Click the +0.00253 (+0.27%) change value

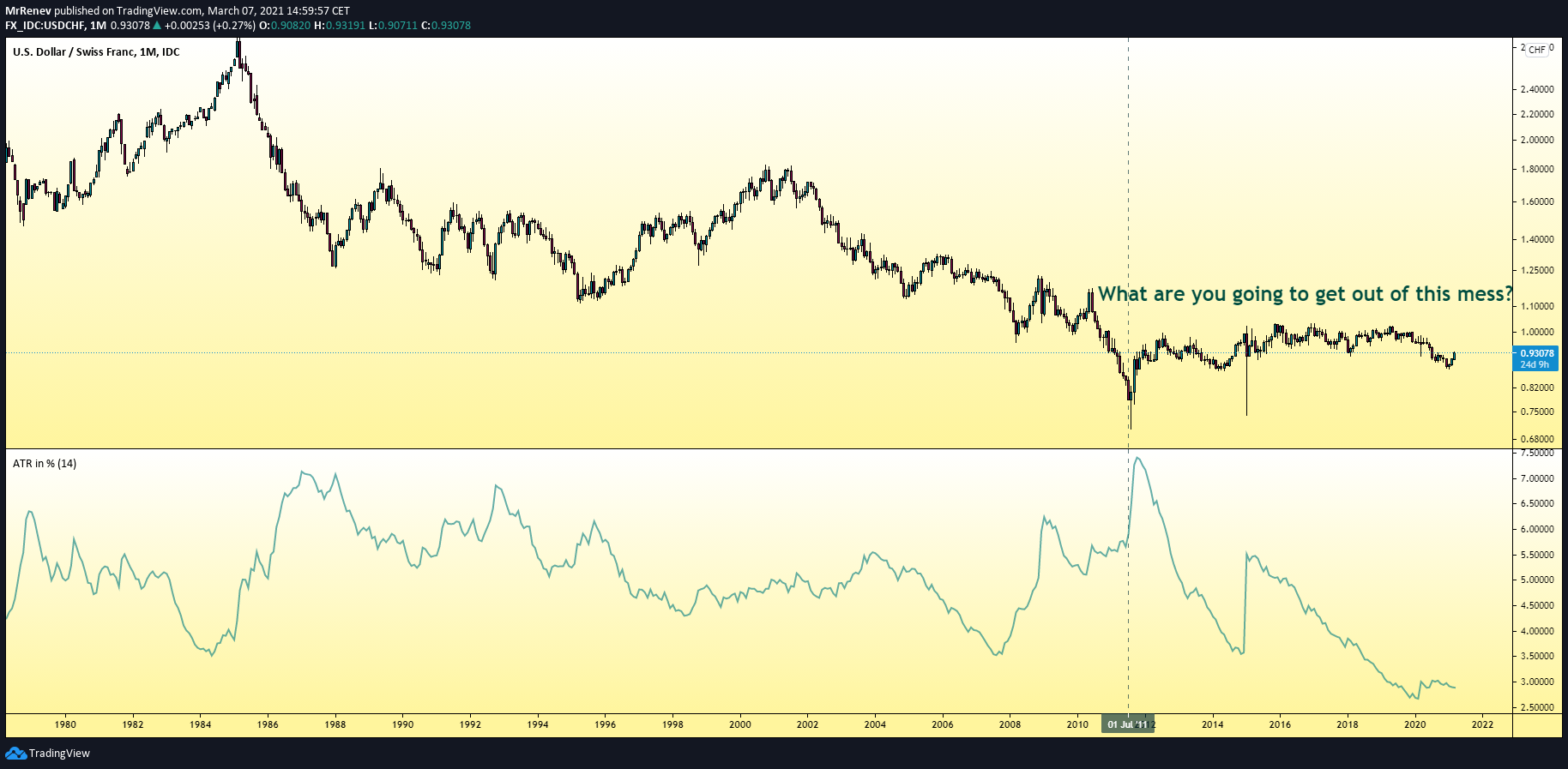(x=210, y=26)
